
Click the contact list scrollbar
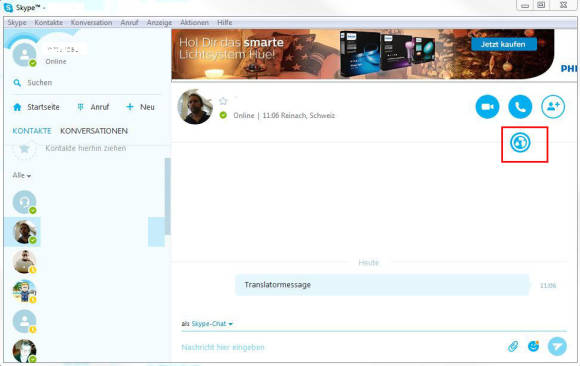coord(168,196)
